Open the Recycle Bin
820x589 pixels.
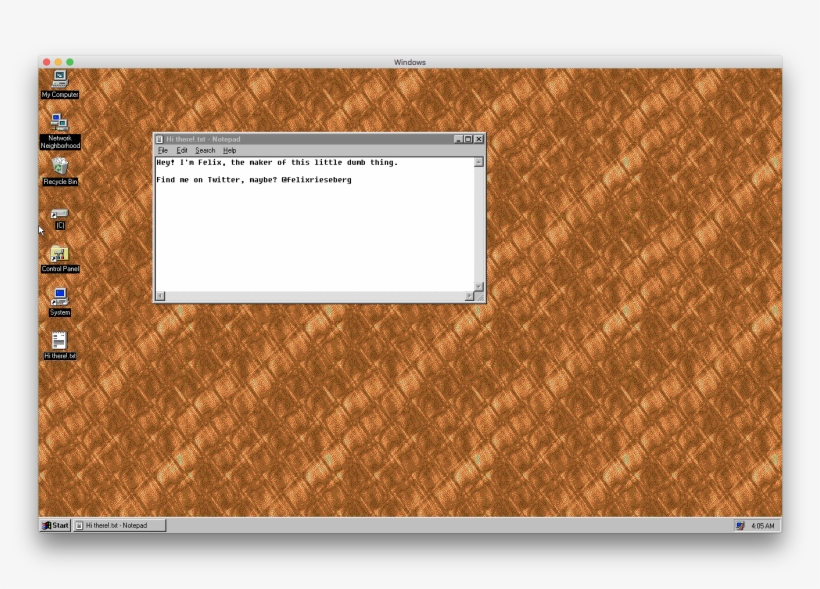coord(60,167)
